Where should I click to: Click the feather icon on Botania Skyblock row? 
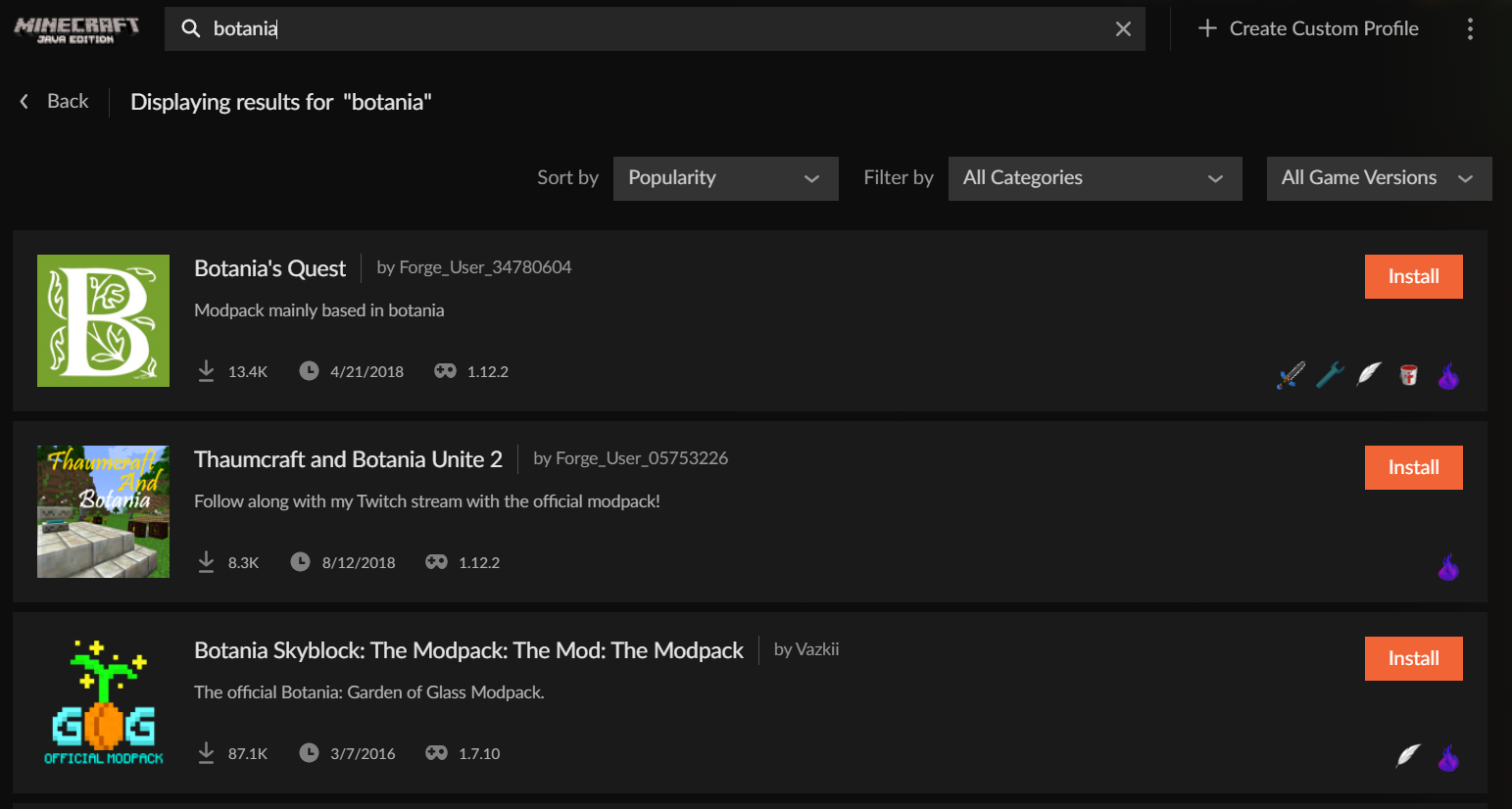point(1408,755)
